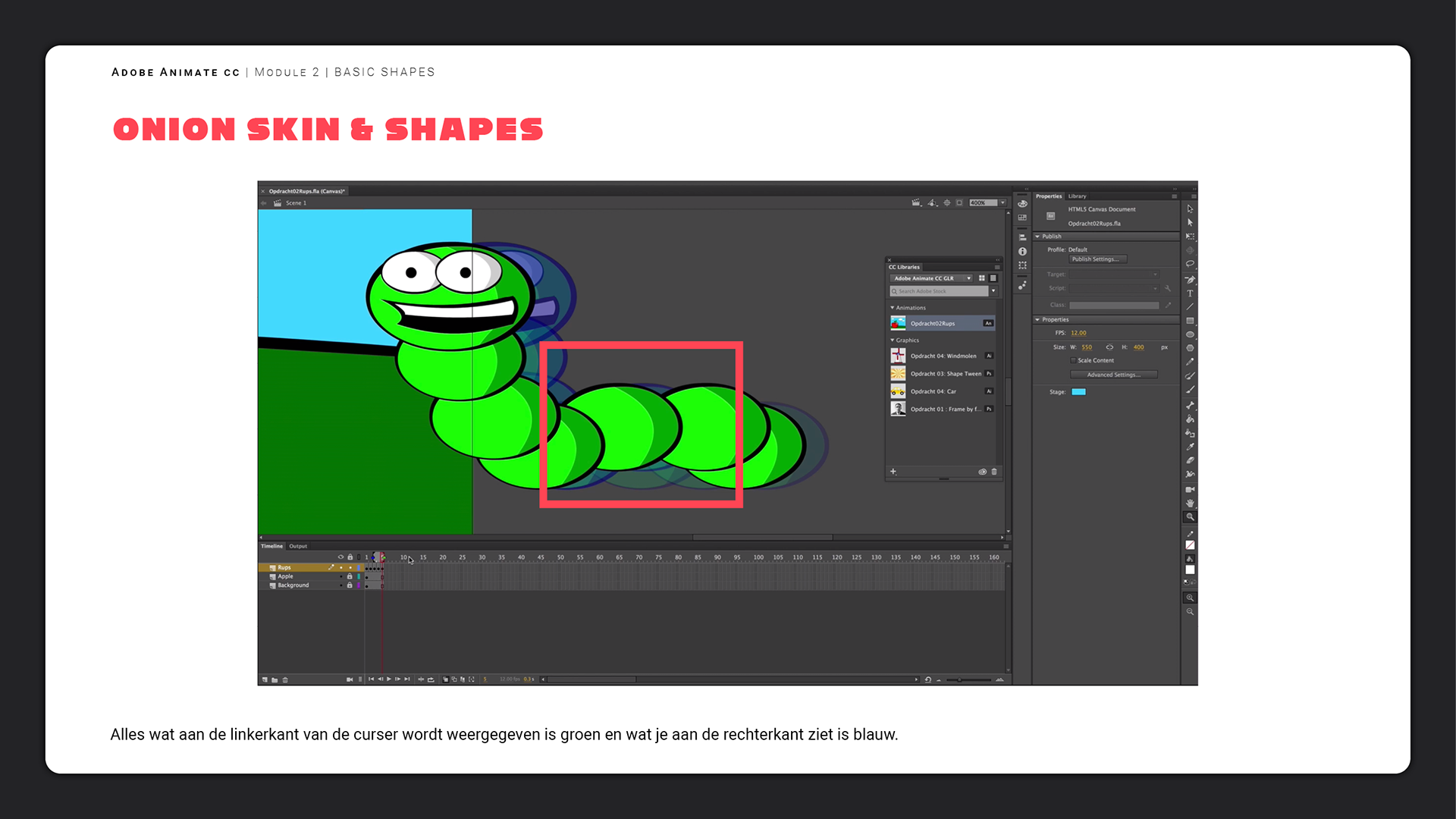Pick the Oval tool
The image size is (1456, 819).
(1190, 334)
